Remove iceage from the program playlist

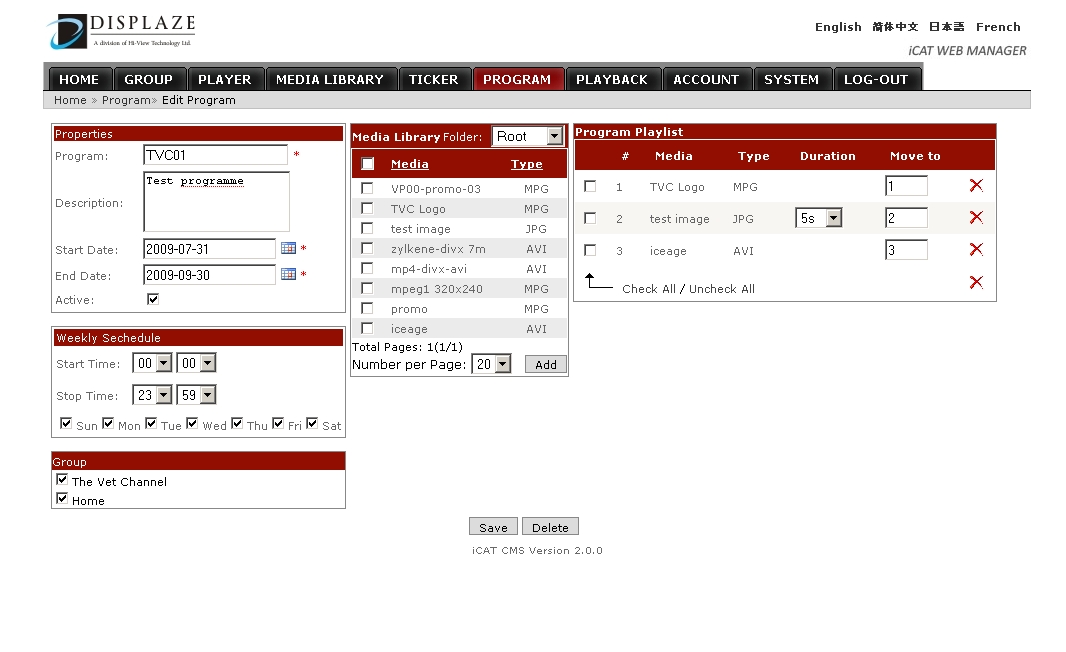976,250
